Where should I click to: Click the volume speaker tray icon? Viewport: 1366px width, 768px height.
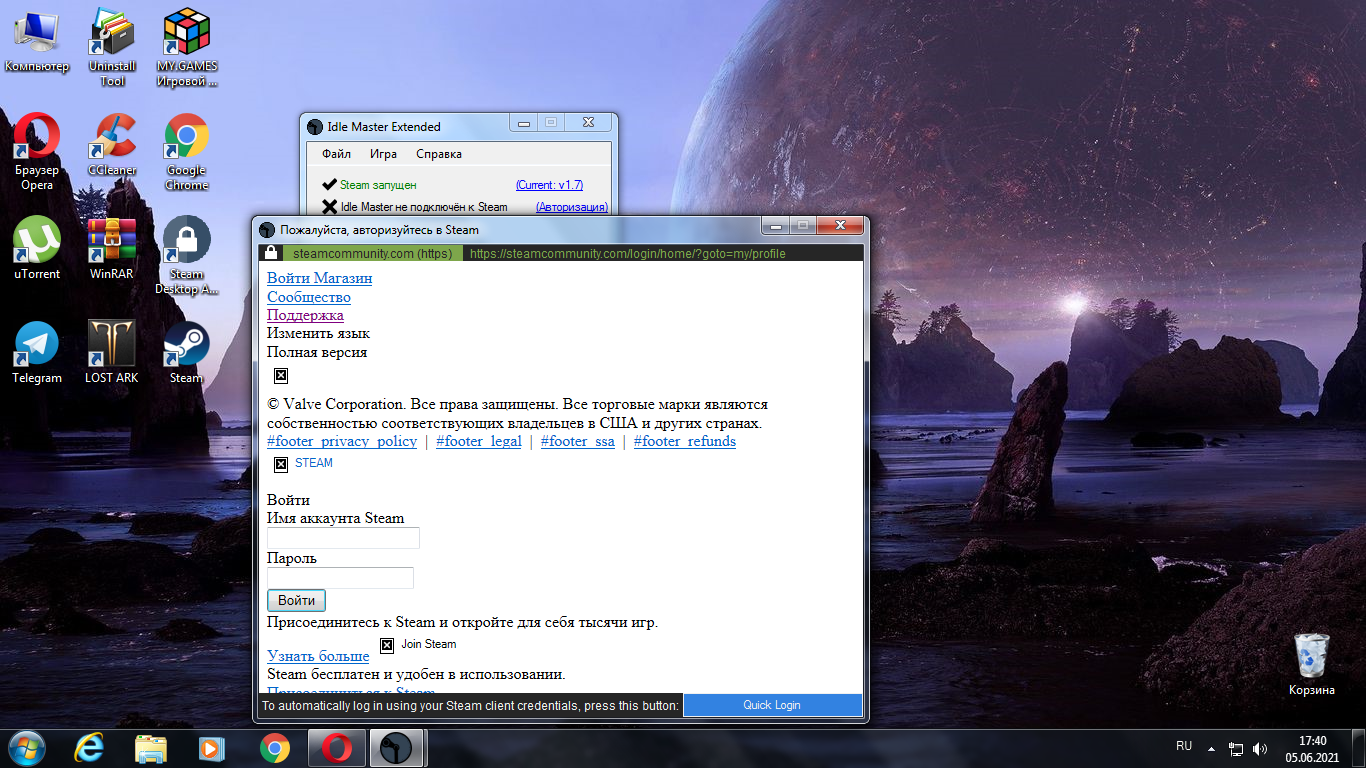[x=1260, y=748]
